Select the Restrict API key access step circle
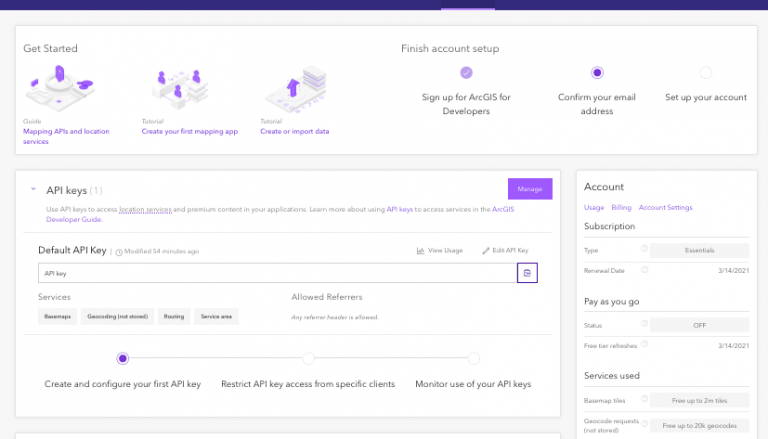This screenshot has height=439, width=768. pos(308,359)
